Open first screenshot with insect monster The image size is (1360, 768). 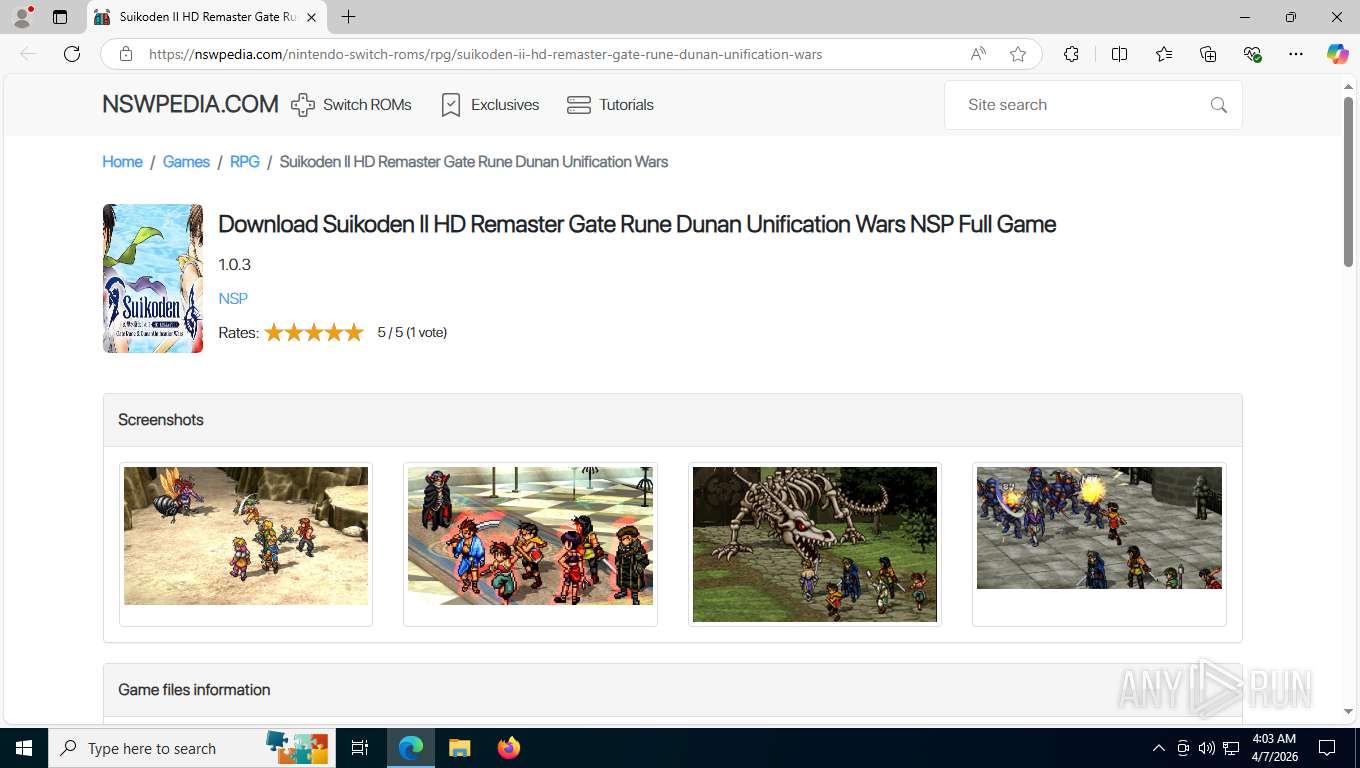point(246,536)
